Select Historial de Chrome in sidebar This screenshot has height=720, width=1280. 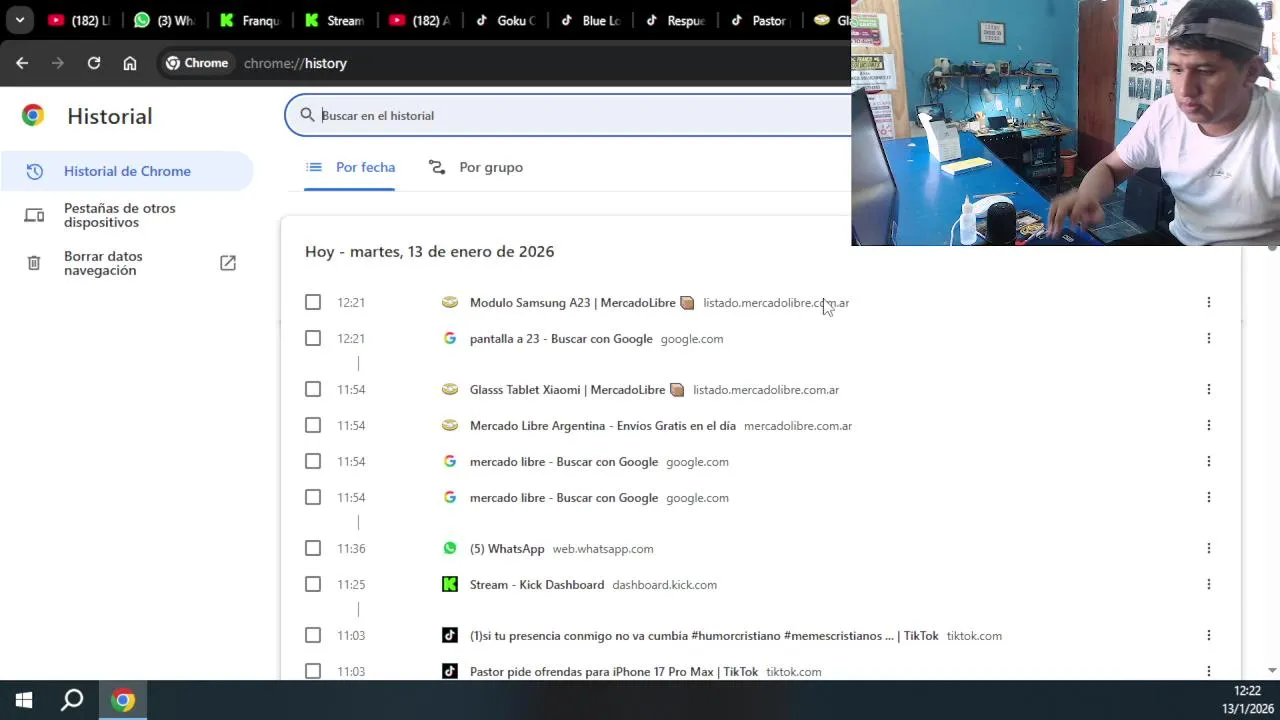click(x=127, y=171)
